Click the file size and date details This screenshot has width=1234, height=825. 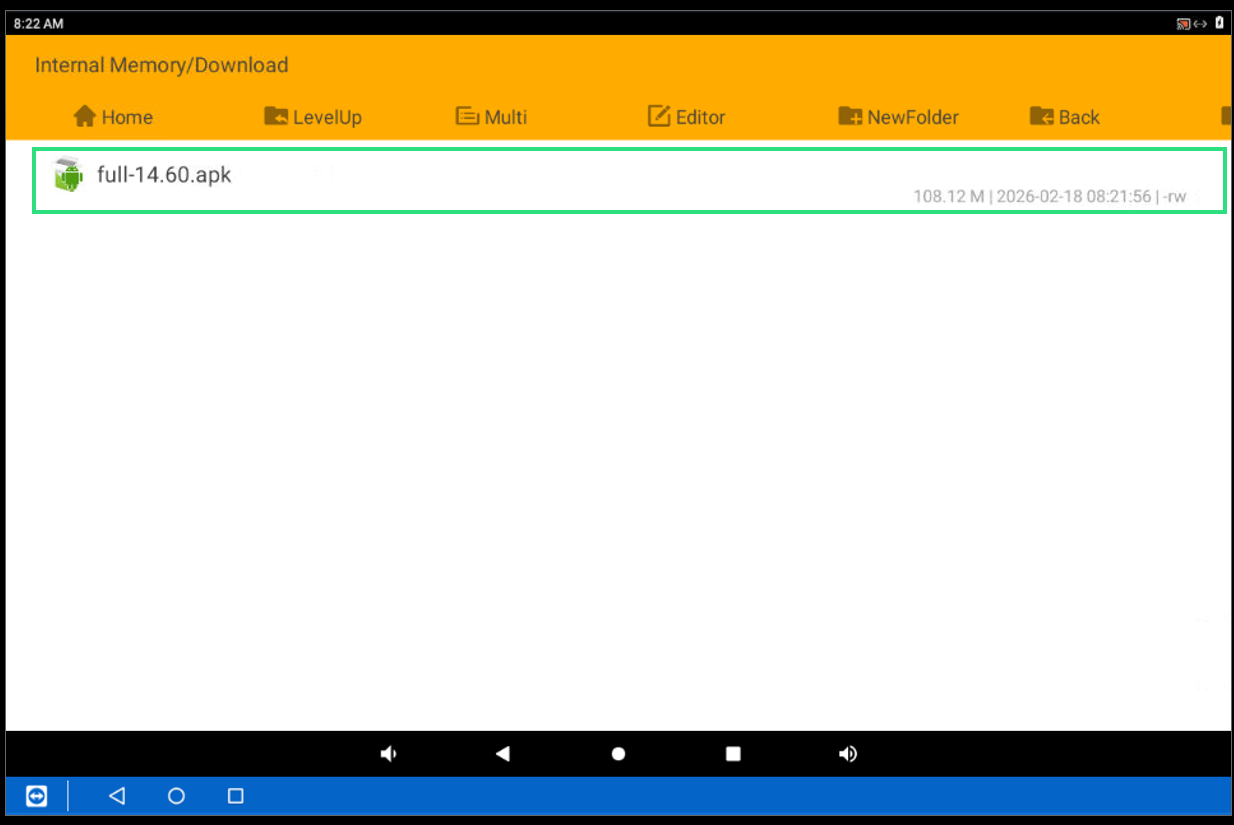coord(1049,196)
